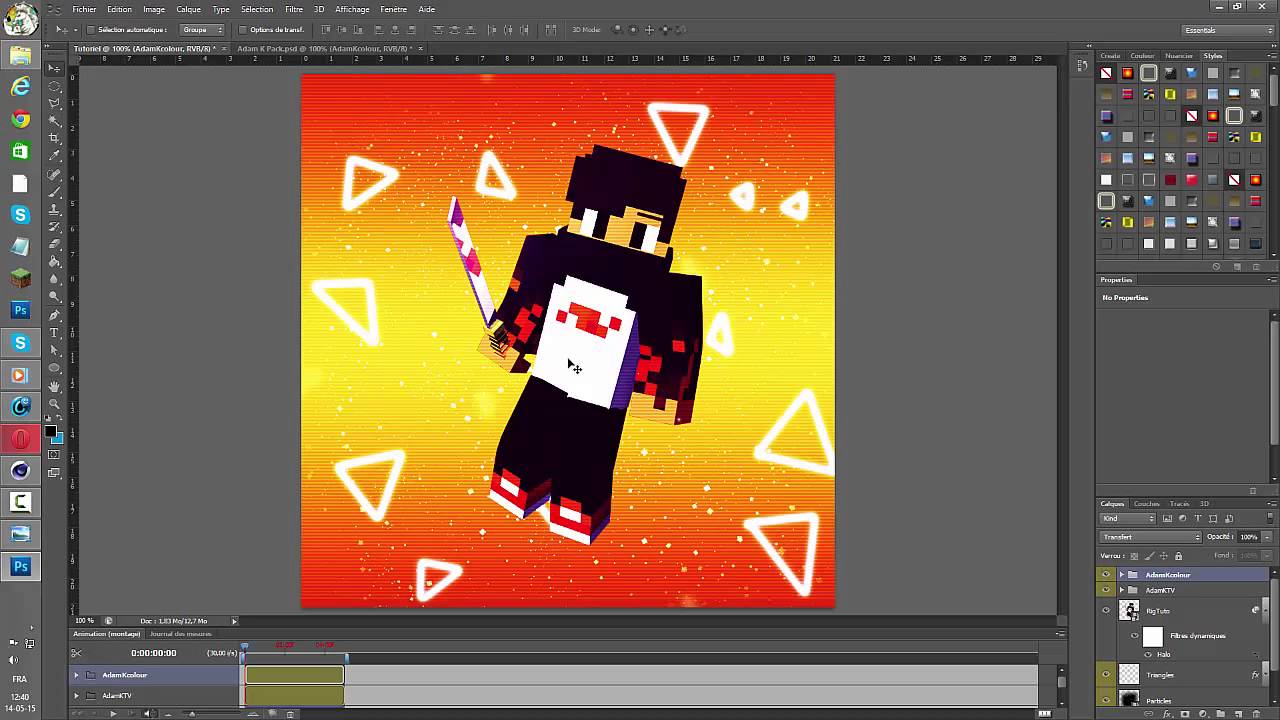
Task: Filter layers by type layers (T icon)
Action: (x=1197, y=518)
